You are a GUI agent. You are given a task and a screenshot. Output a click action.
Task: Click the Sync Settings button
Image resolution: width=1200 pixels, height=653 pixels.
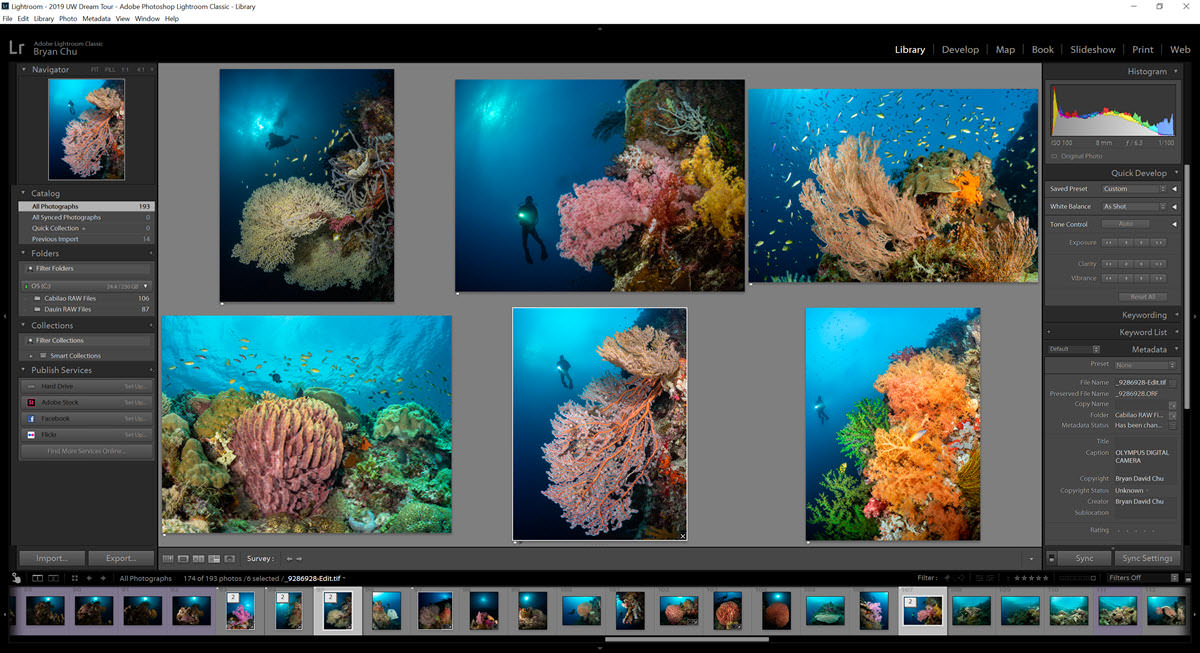click(x=1146, y=559)
